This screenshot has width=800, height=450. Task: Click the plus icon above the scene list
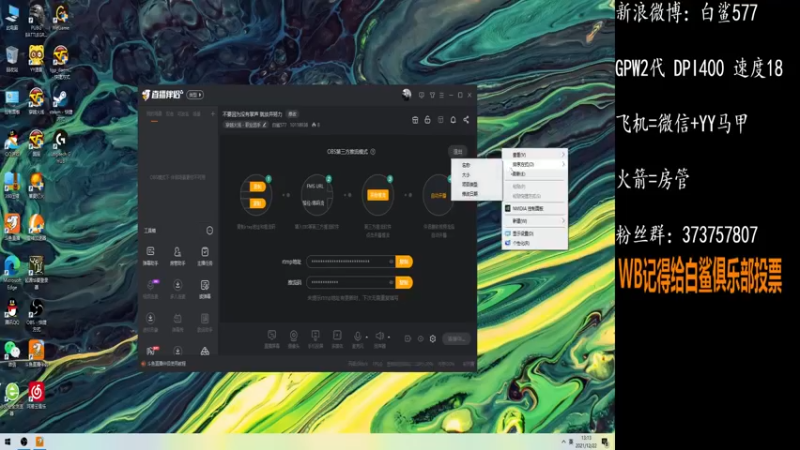tap(213, 114)
